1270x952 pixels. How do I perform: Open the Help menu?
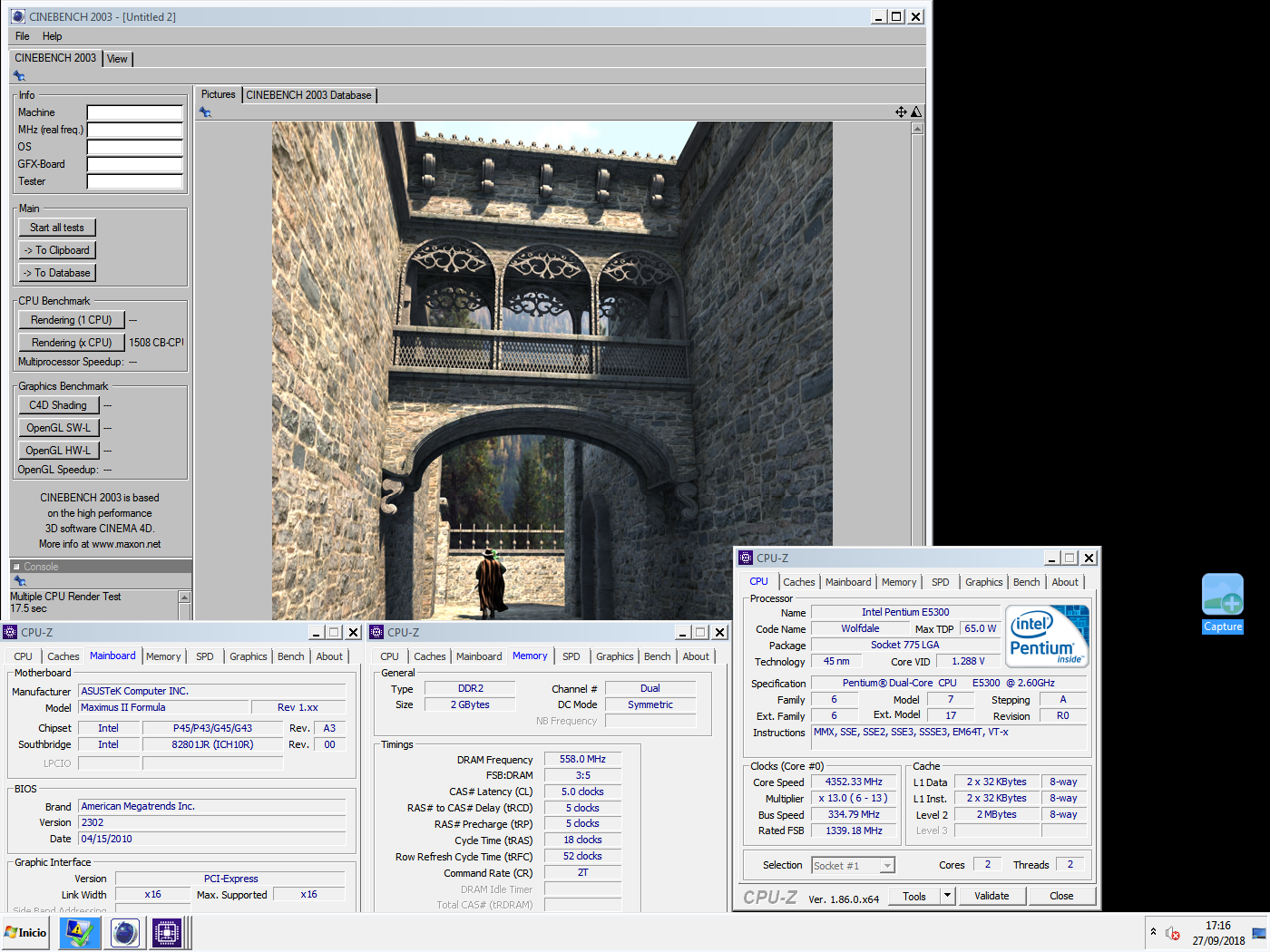[53, 36]
